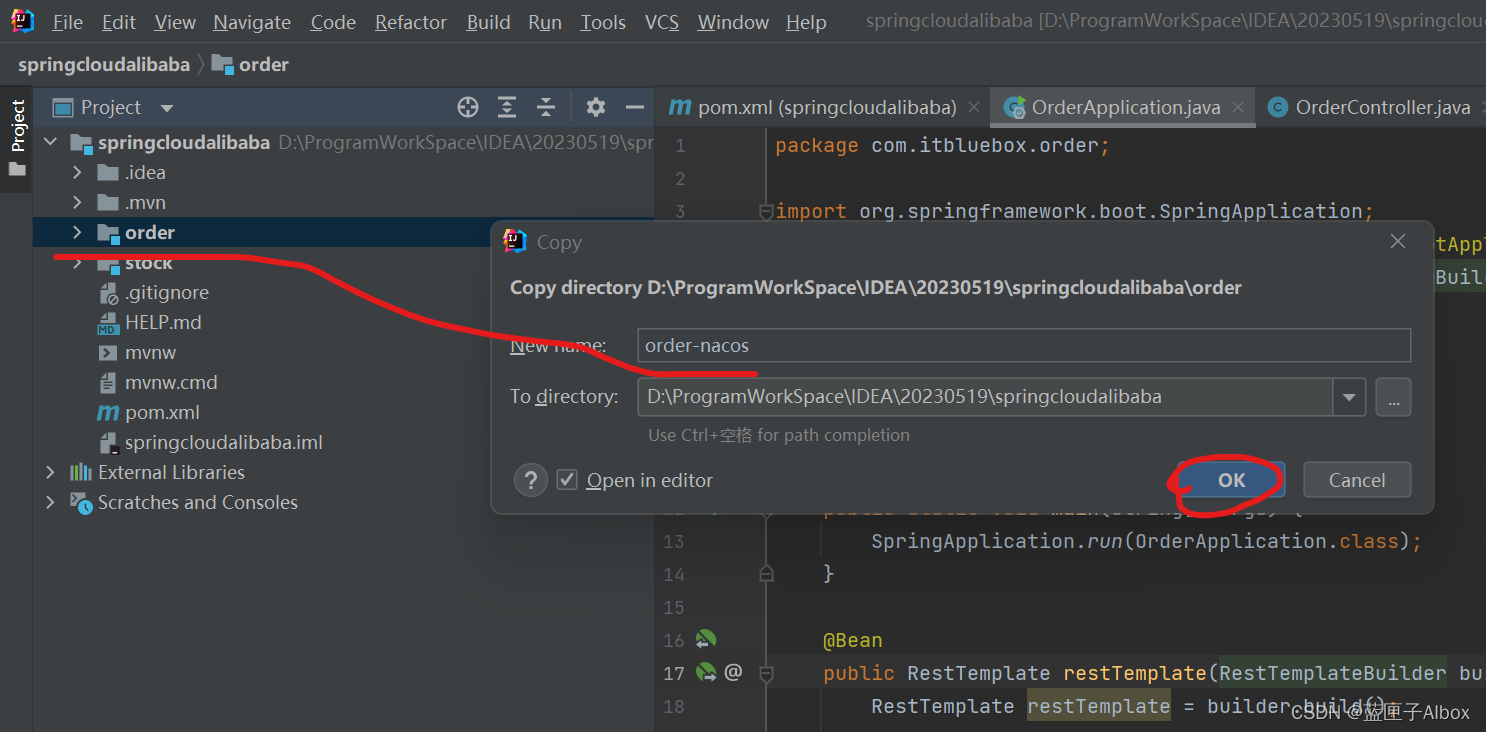Close the Copy dialog with X
The image size is (1486, 732).
[x=1398, y=242]
